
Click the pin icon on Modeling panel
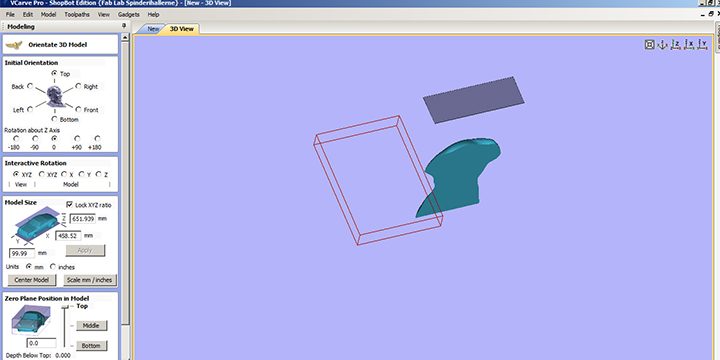(124, 26)
